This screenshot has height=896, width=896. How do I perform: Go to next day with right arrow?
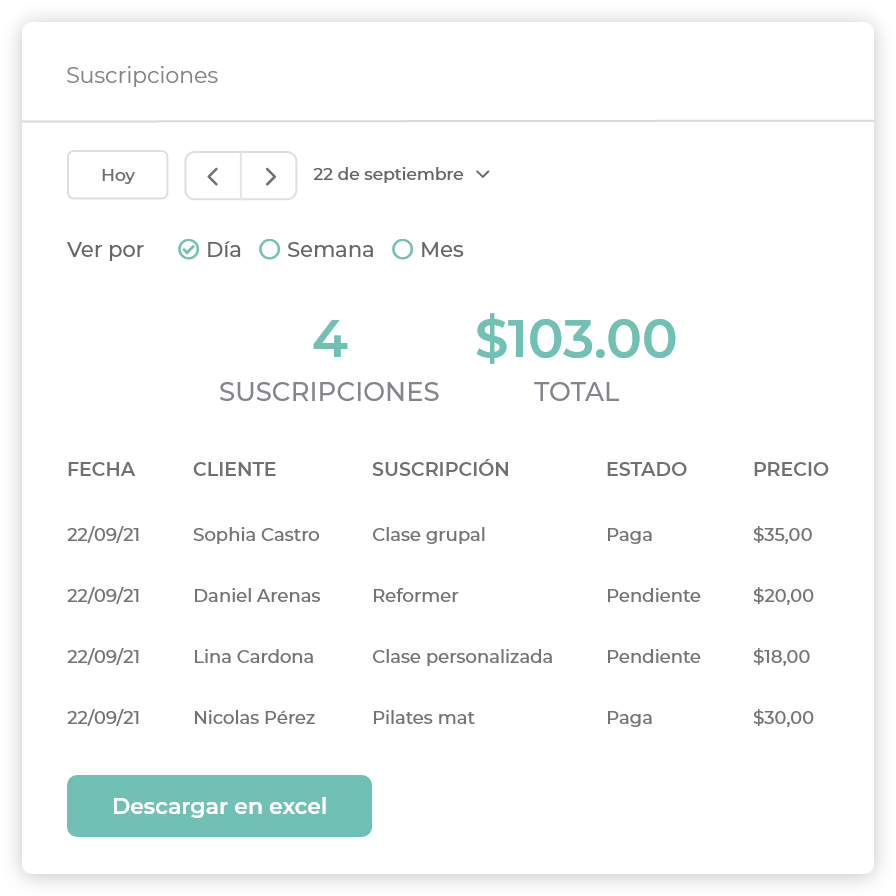270,176
